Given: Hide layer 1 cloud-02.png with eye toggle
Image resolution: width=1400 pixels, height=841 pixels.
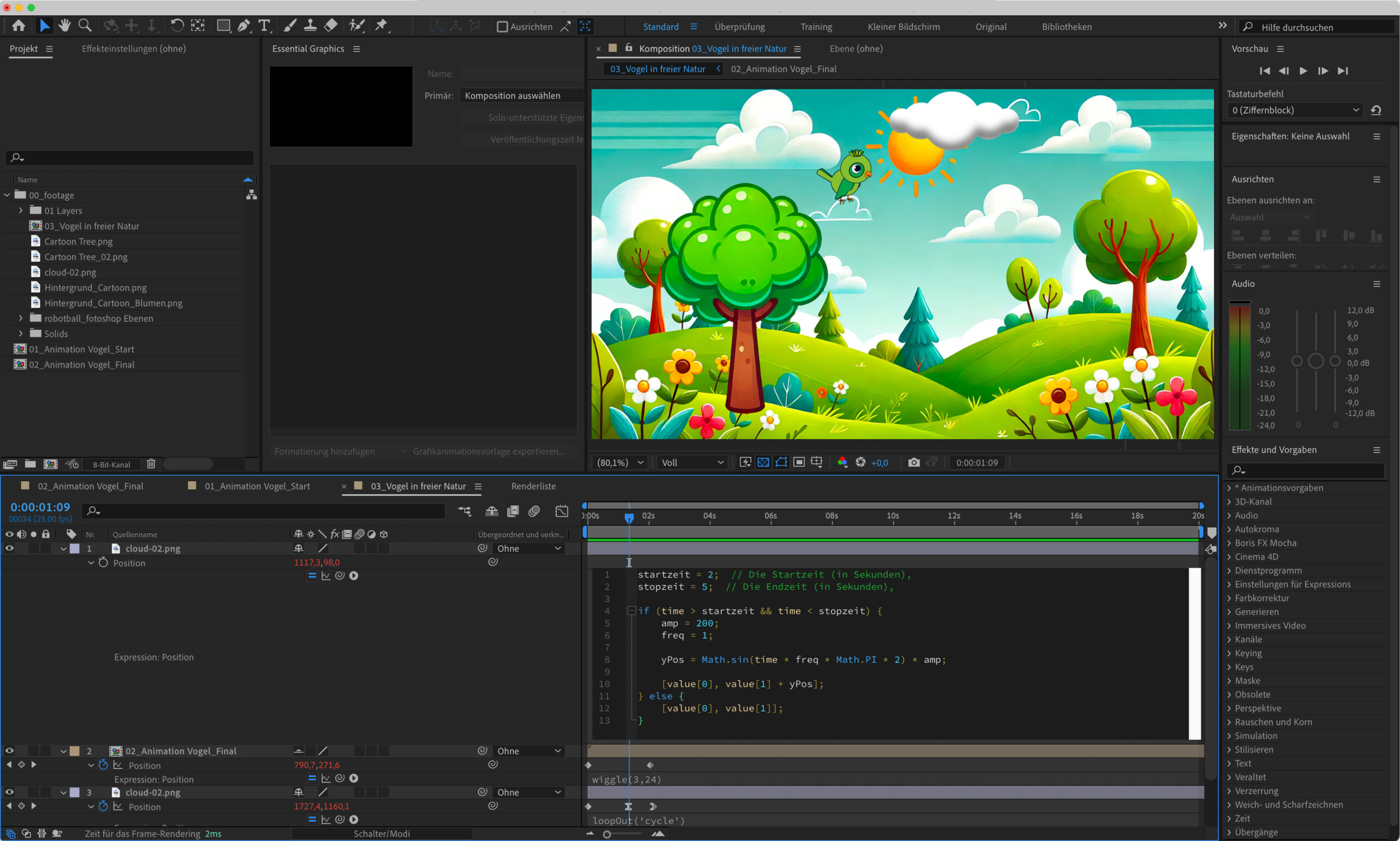Looking at the screenshot, I should pos(9,548).
